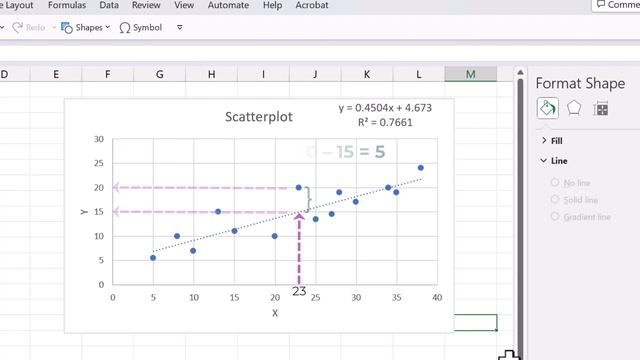The height and width of the screenshot is (360, 640).
Task: Select the upper horizontal dashed arrow at 20
Action: (x=200, y=188)
